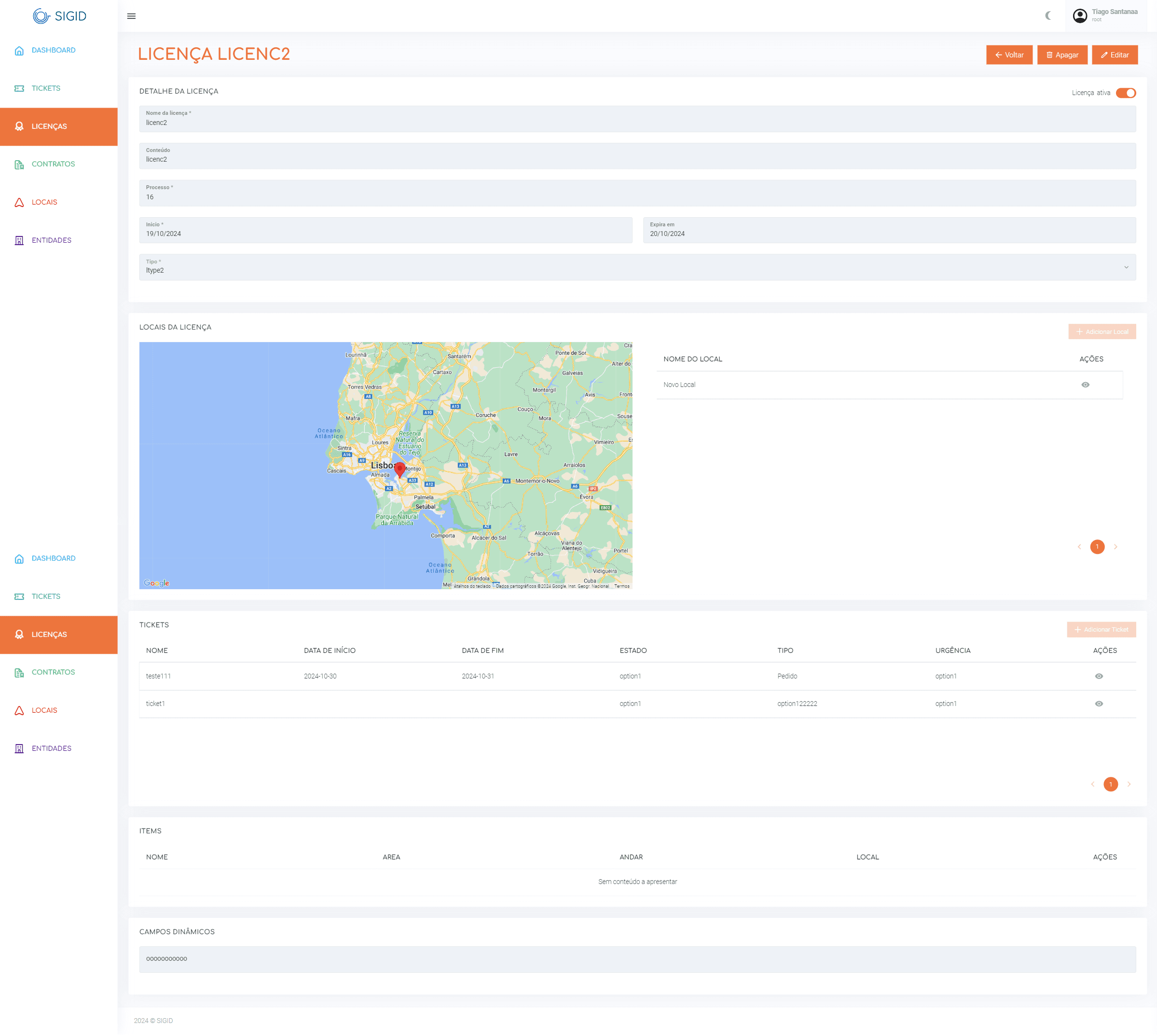1157x1036 pixels.
Task: Click the SIGID logo
Action: (59, 16)
